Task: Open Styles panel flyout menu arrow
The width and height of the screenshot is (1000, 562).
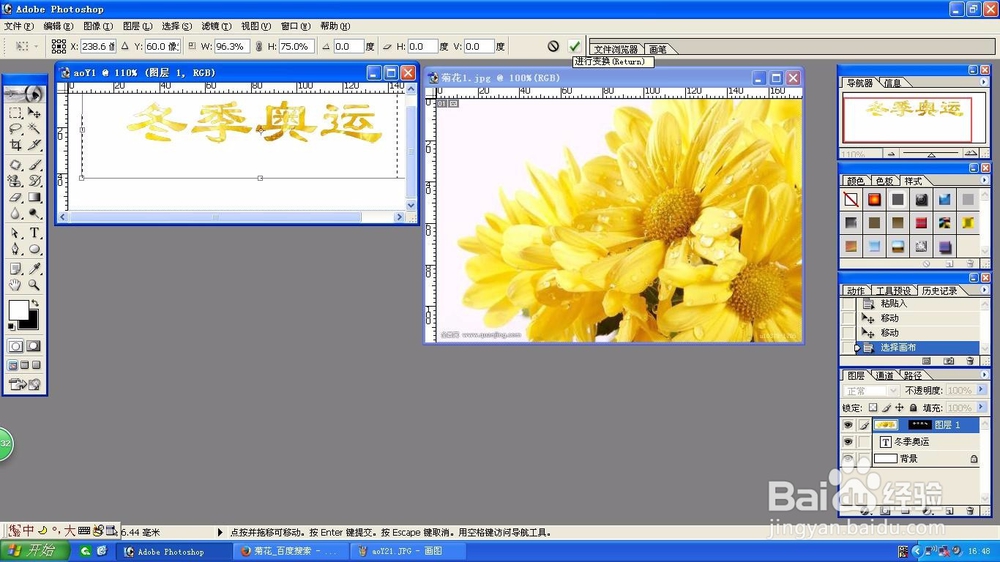Action: (984, 181)
